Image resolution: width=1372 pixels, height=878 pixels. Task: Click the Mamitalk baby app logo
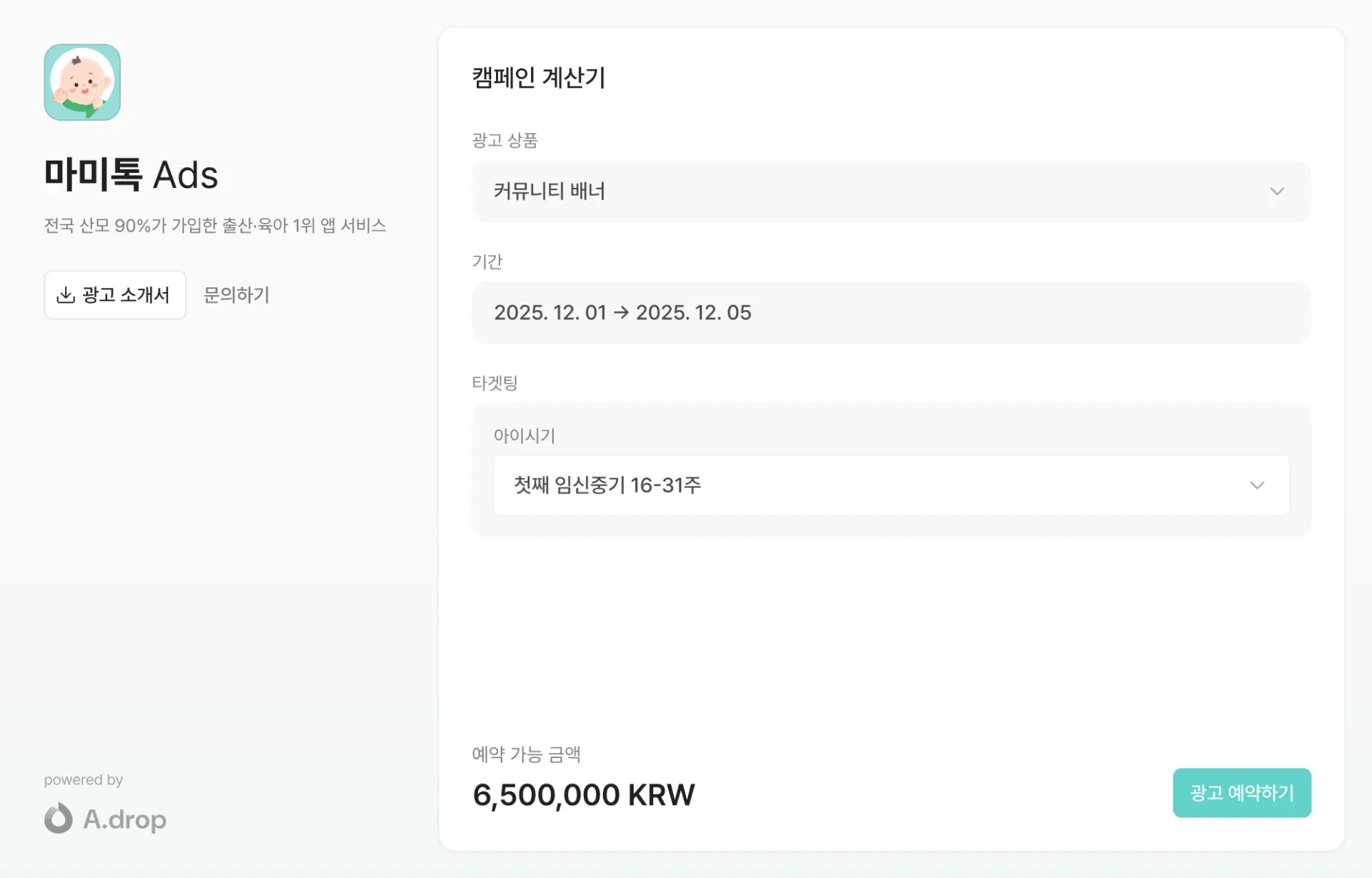[82, 82]
